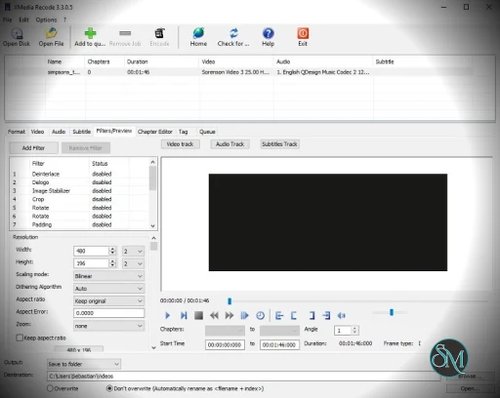
Task: Open the Zoom none dropdown
Action: point(109,326)
